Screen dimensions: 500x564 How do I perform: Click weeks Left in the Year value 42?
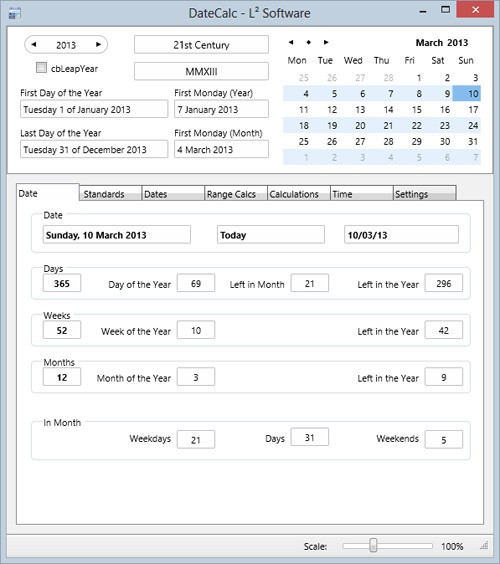(x=444, y=330)
